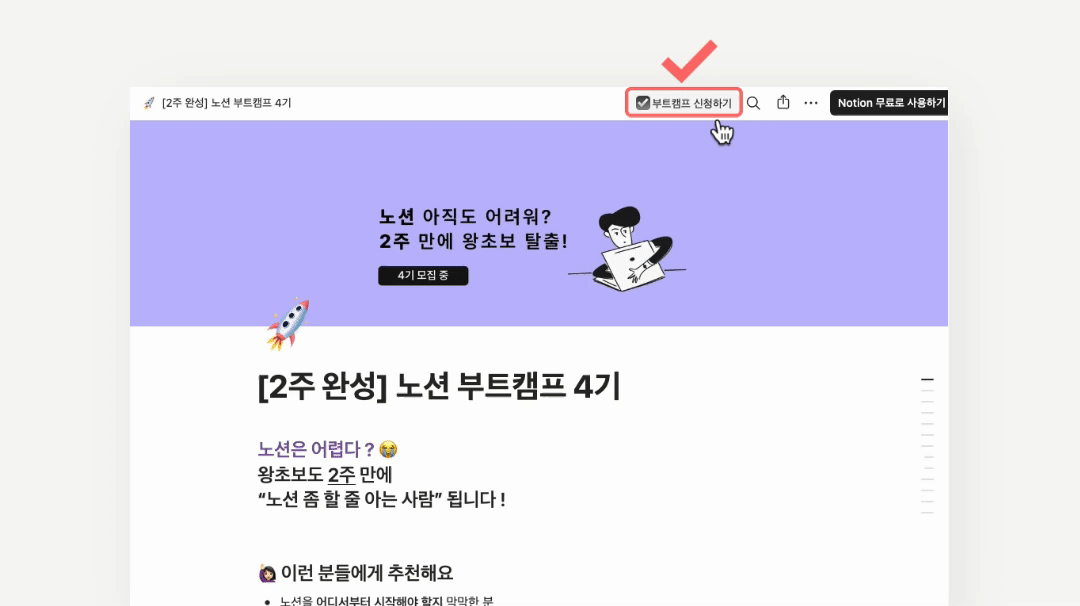Jump to the last table-of-contents marker
This screenshot has width=1080, height=606.
point(927,512)
